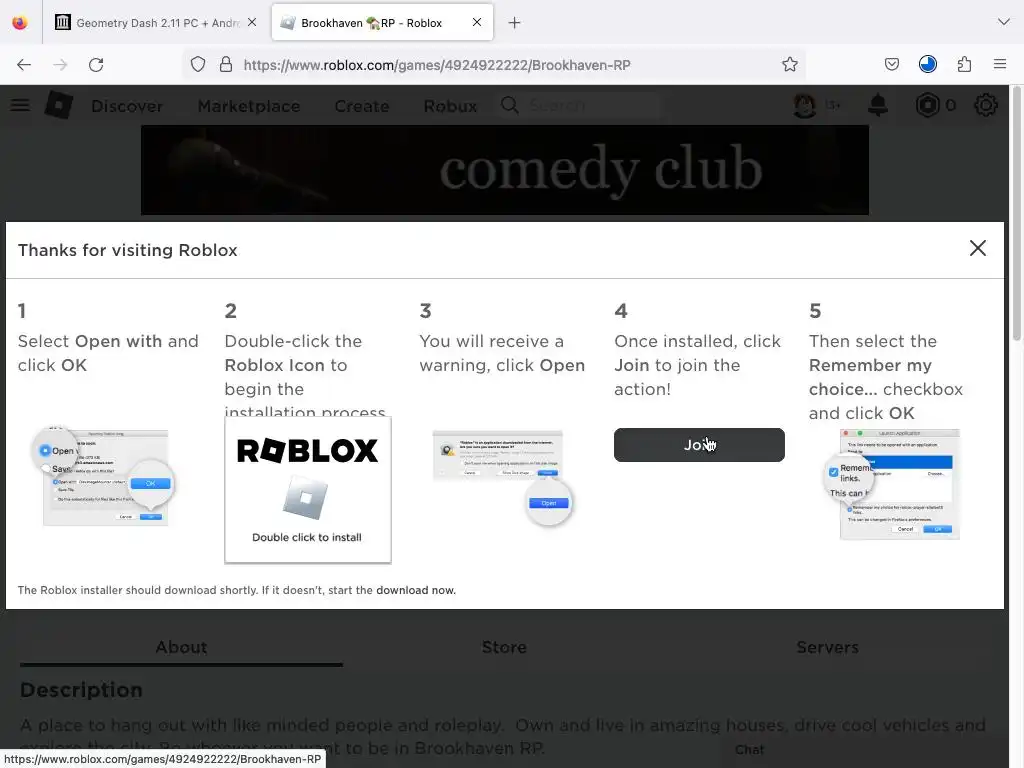Click the Robux balance hexagon icon
Screen dimensions: 1024x768
927,105
